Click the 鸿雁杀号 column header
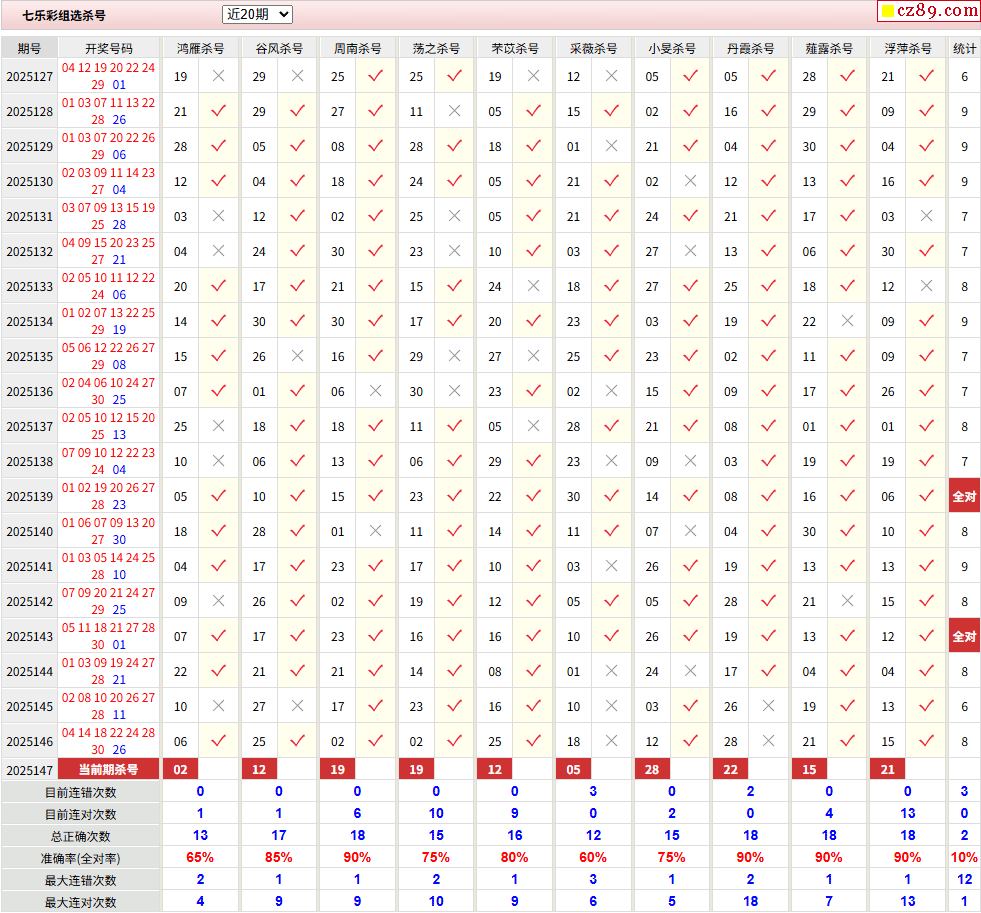 (x=200, y=48)
